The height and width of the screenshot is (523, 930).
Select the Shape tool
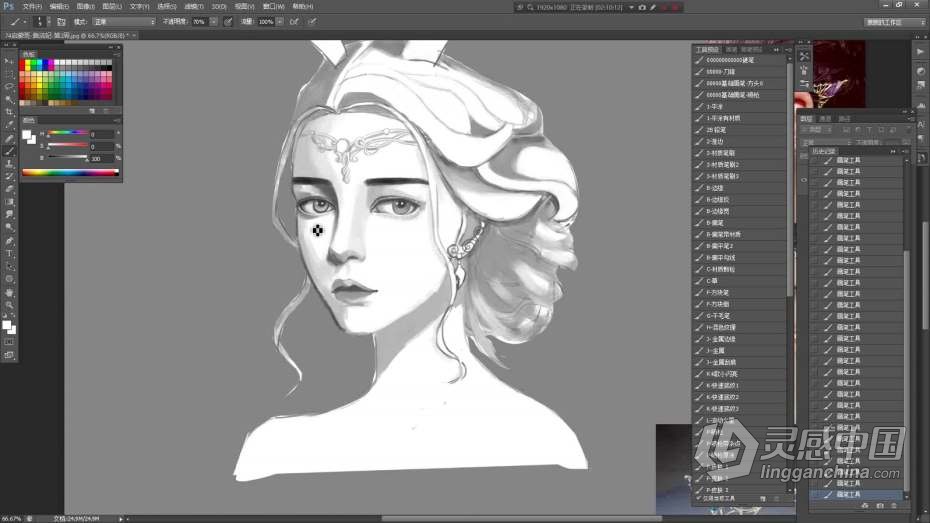(9, 279)
